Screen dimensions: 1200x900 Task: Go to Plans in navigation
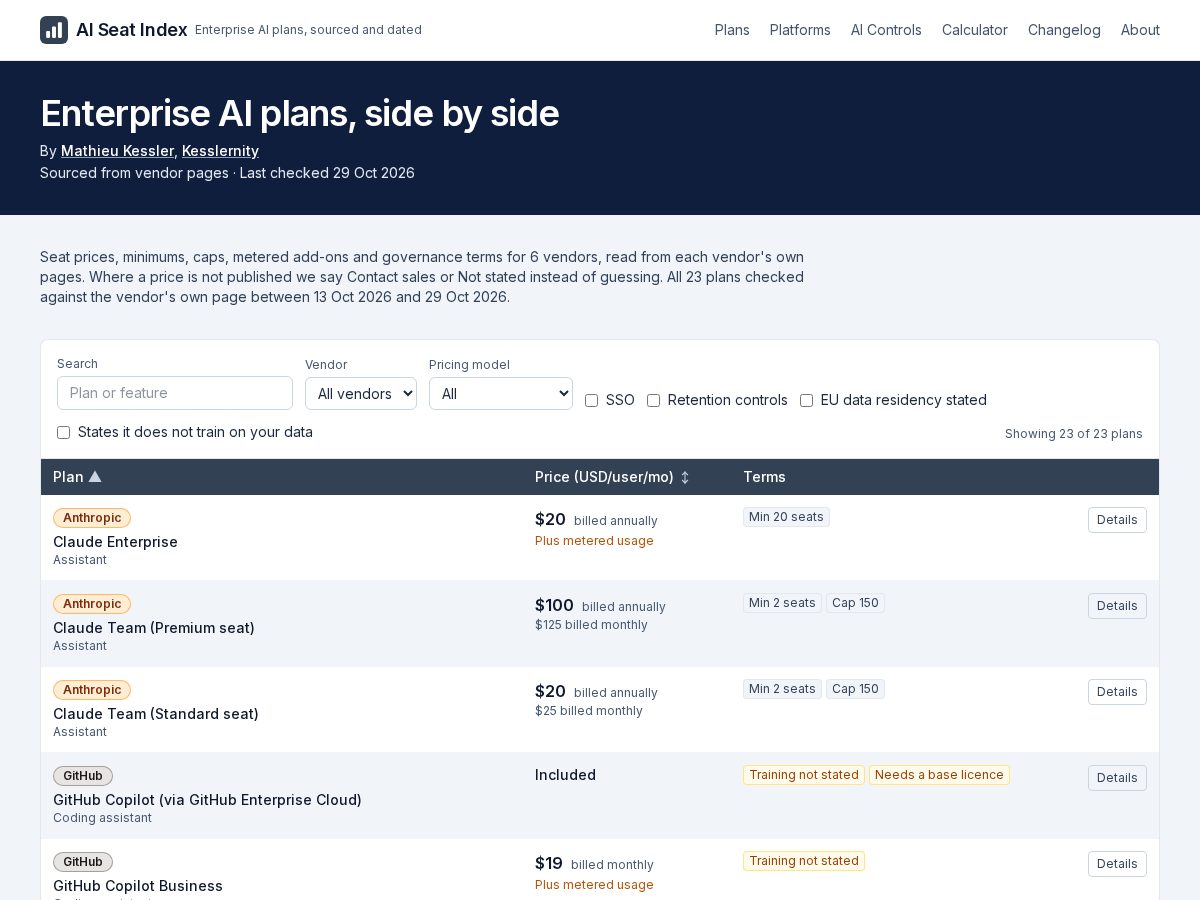(732, 30)
